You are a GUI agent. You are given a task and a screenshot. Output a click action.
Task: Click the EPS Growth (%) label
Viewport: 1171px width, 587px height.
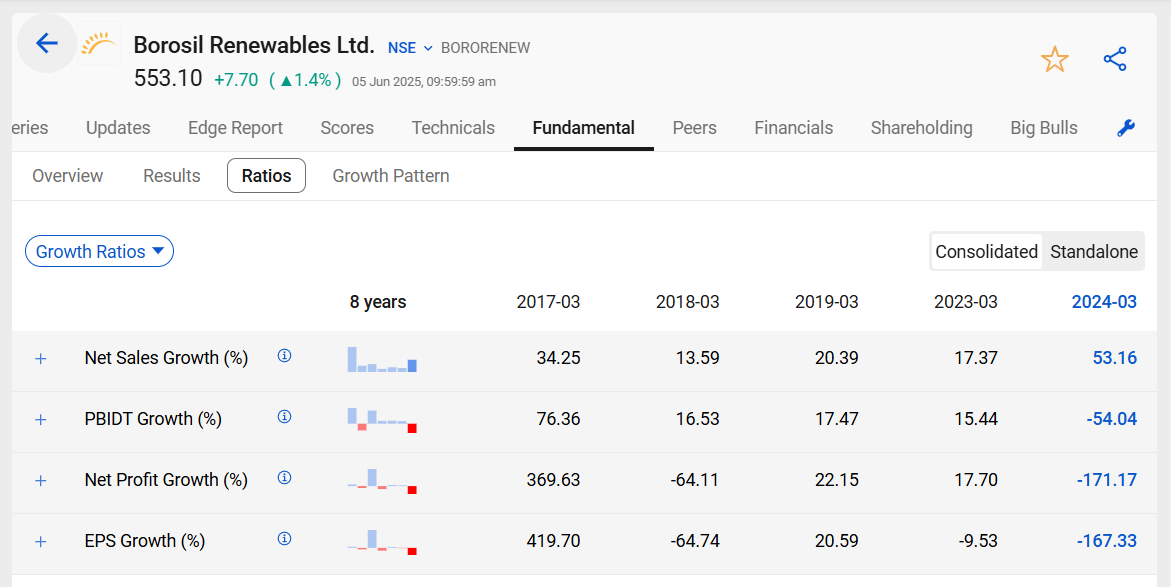(x=145, y=541)
